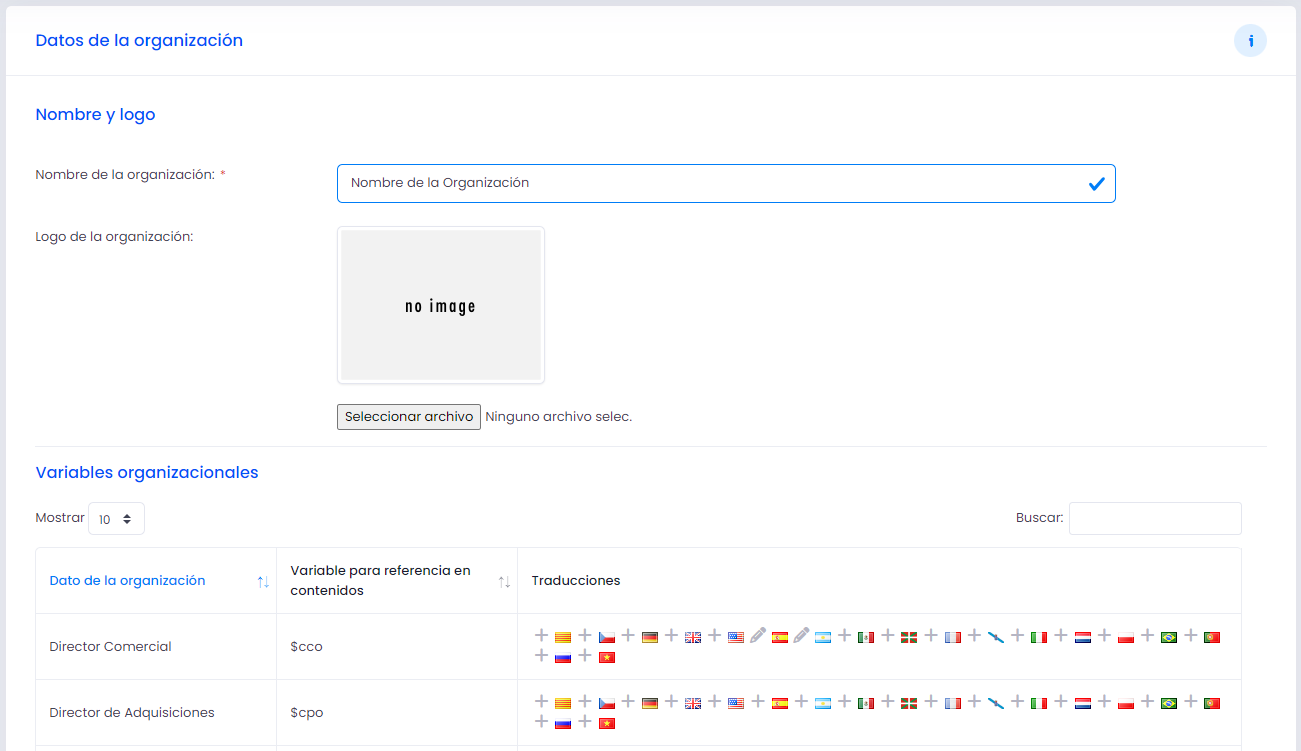Add Italian translation for Director Comercial

tap(1017, 636)
